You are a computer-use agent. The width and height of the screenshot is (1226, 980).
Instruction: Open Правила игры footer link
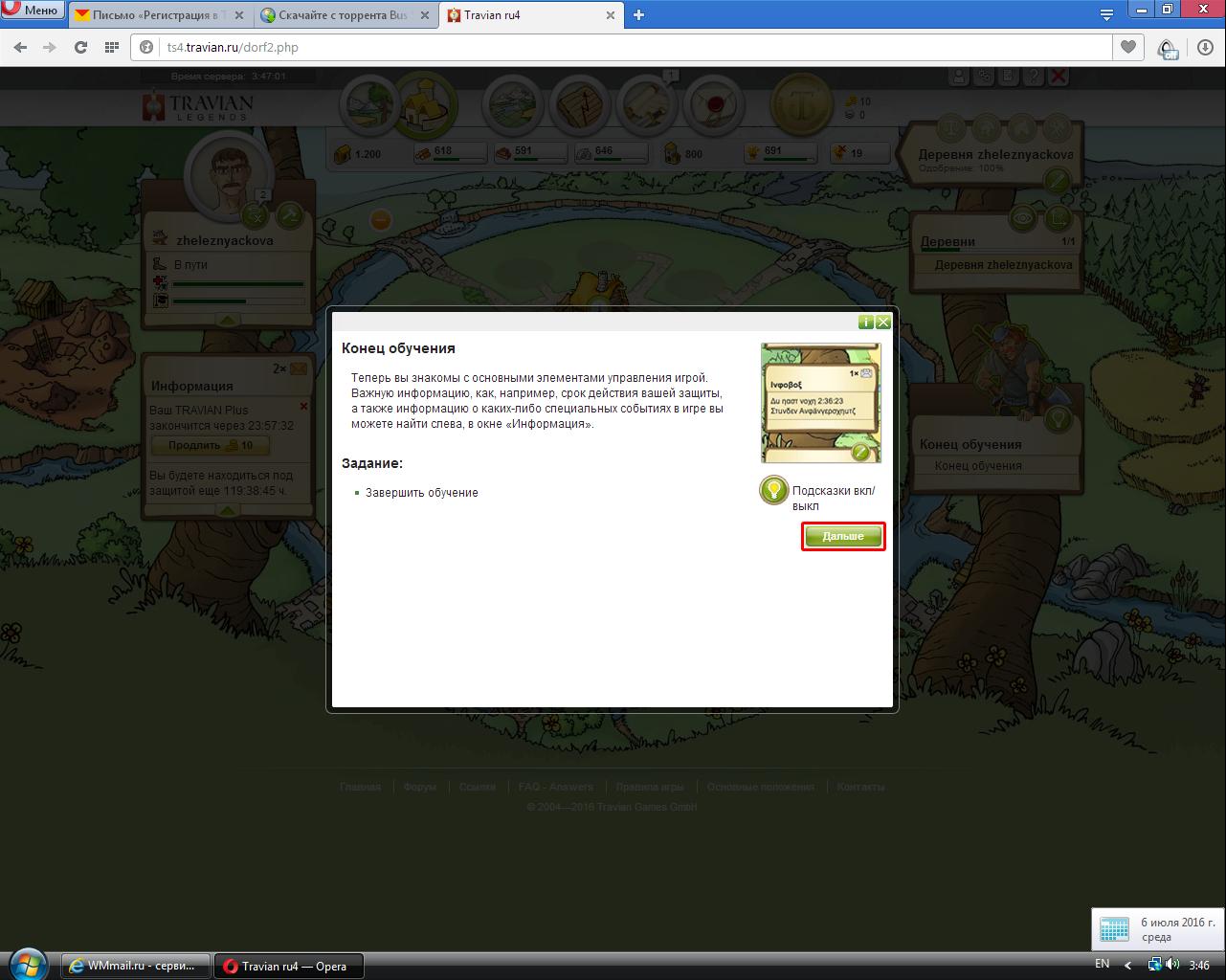tap(650, 787)
